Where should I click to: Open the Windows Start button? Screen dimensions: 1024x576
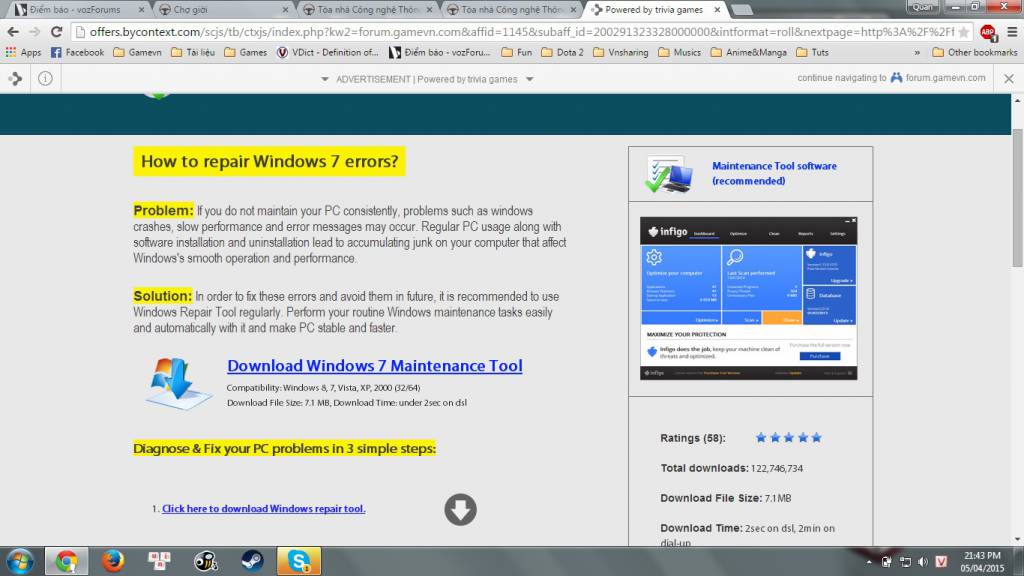(20, 561)
